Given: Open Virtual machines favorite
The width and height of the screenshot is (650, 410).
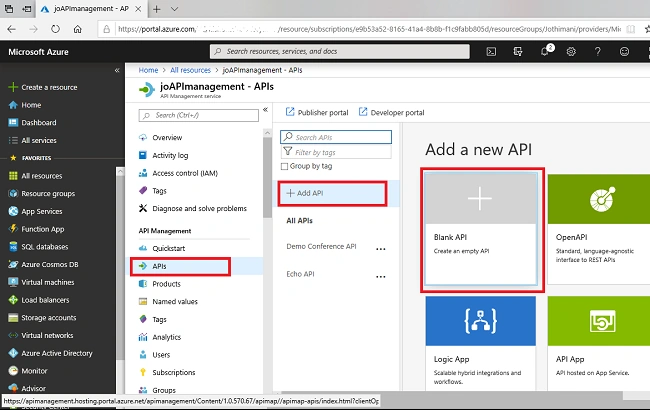Looking at the screenshot, I should click(x=41, y=282).
